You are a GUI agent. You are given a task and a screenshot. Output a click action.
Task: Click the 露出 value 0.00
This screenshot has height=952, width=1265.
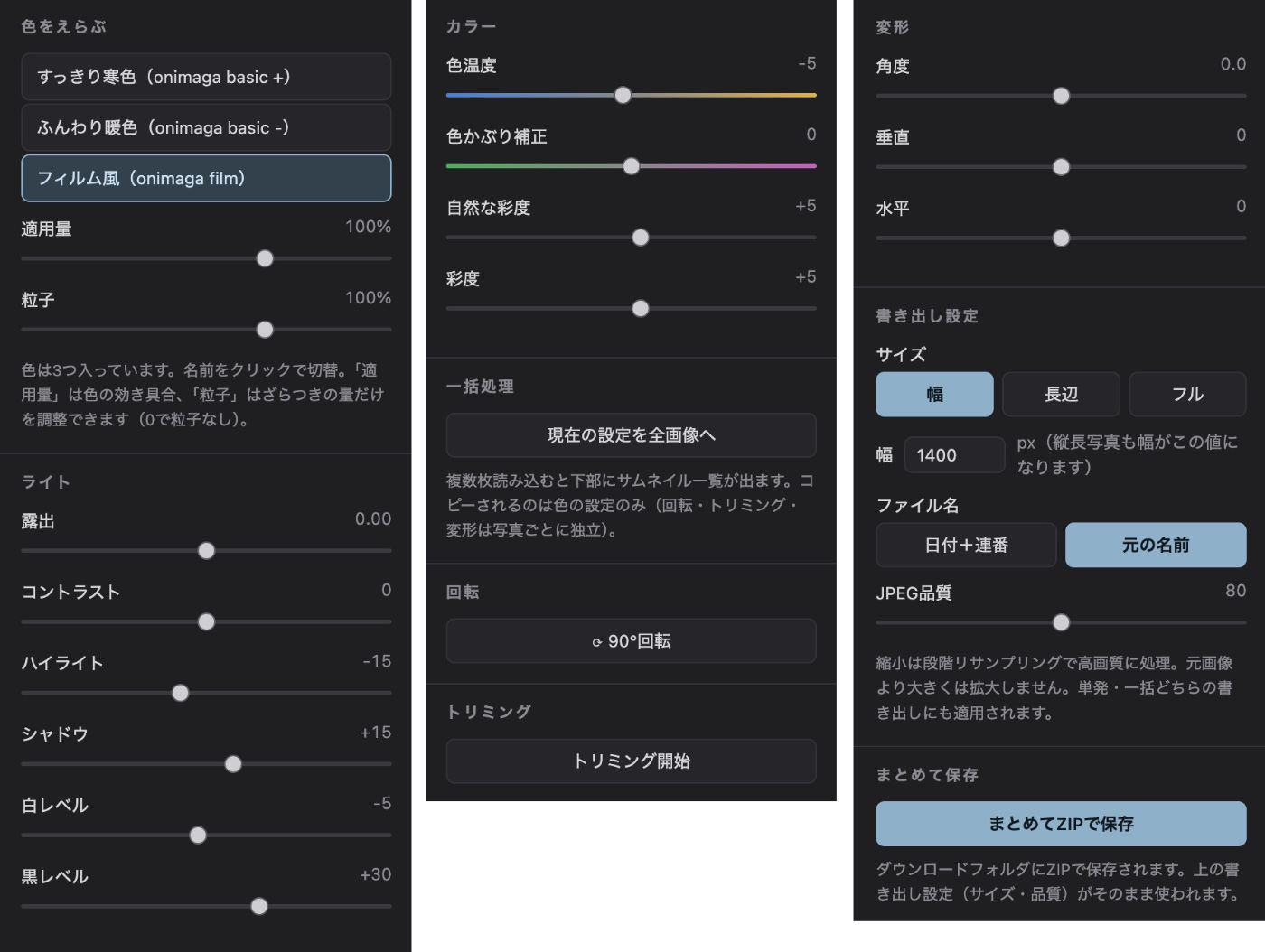click(x=372, y=519)
